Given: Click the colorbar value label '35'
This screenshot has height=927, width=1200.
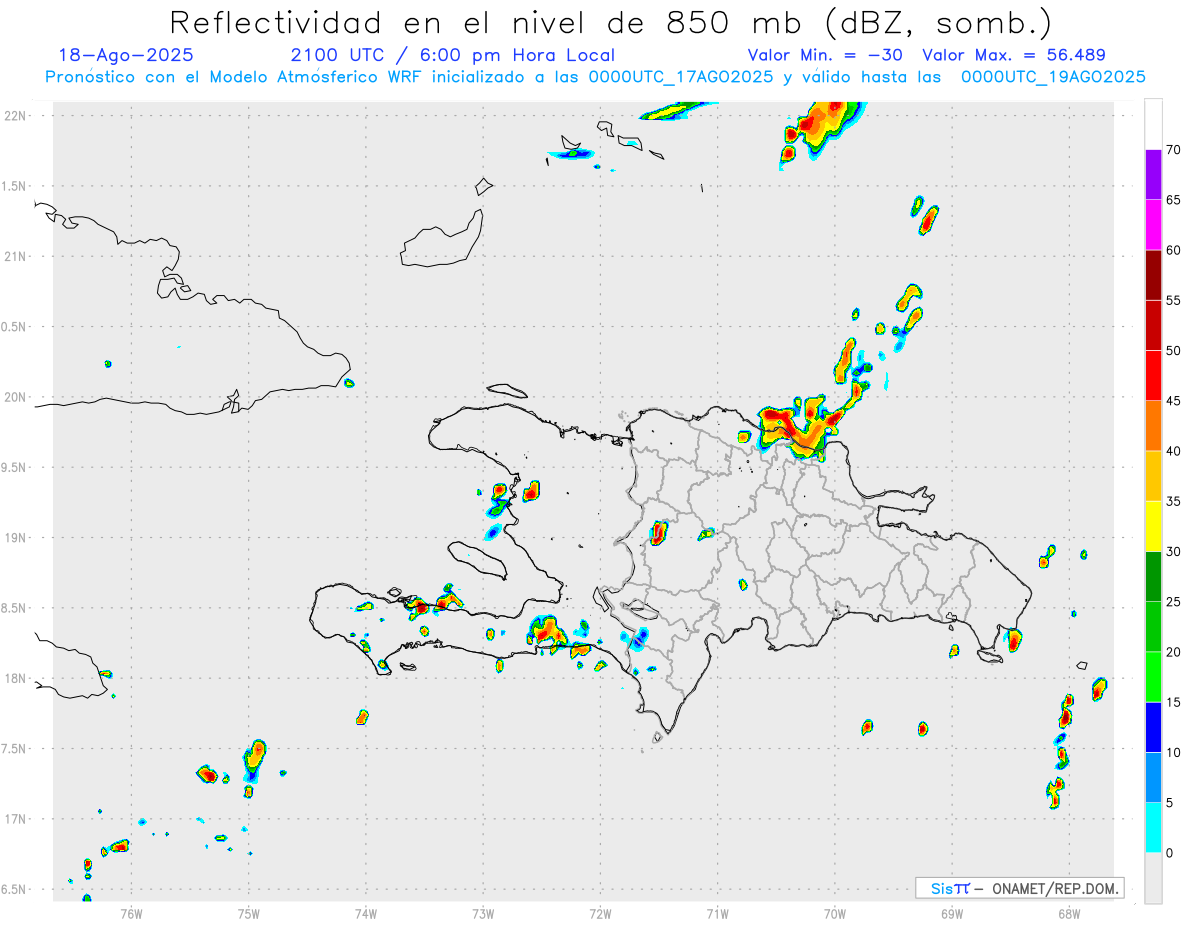Looking at the screenshot, I should [1174, 501].
